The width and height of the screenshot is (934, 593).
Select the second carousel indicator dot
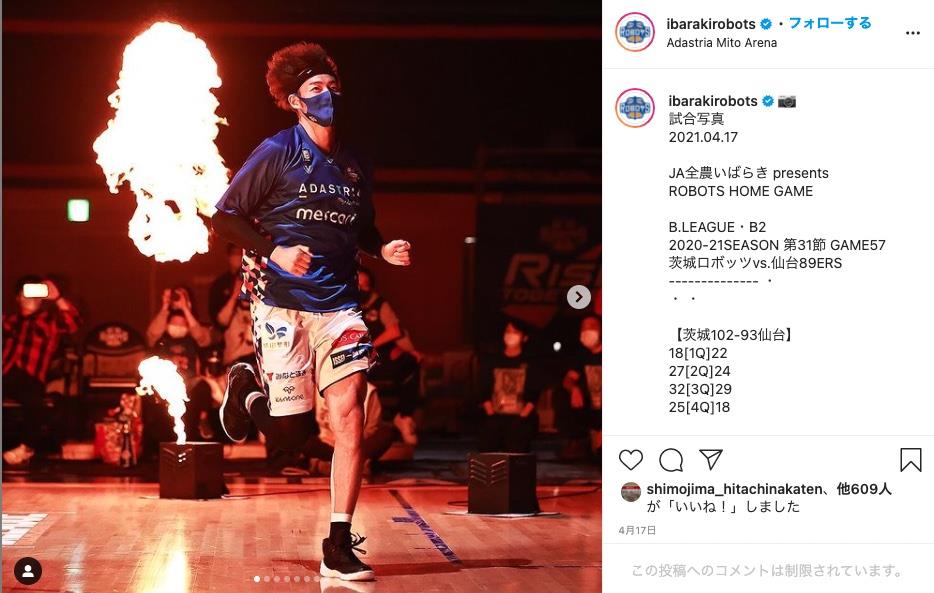(267, 579)
